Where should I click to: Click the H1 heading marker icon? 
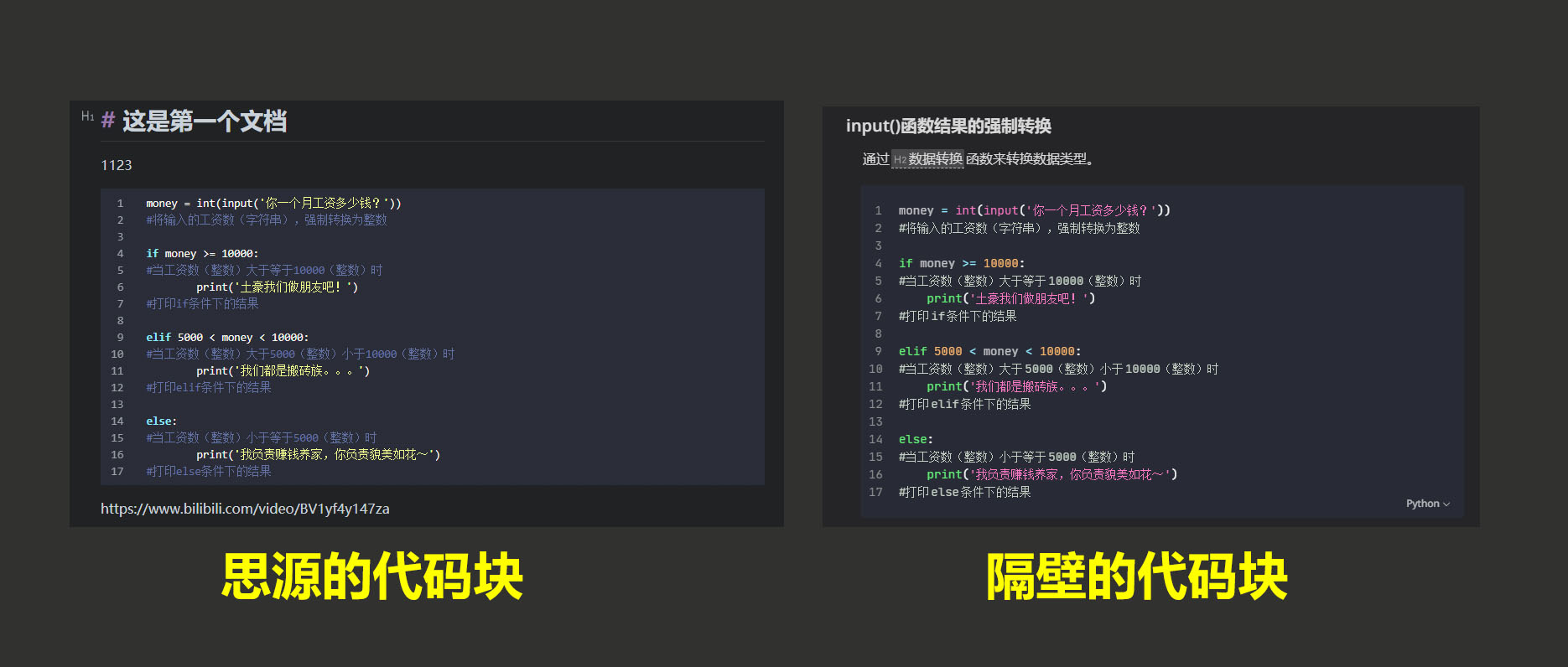(88, 116)
